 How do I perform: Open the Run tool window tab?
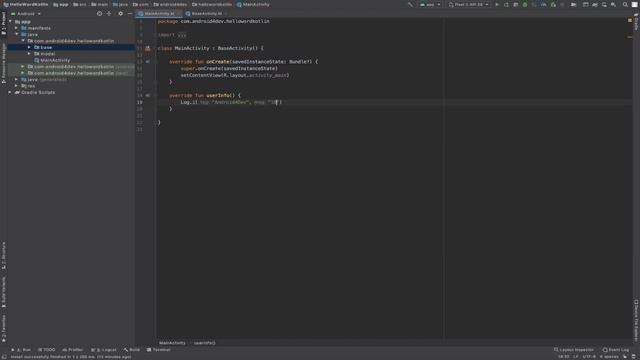(x=21, y=350)
